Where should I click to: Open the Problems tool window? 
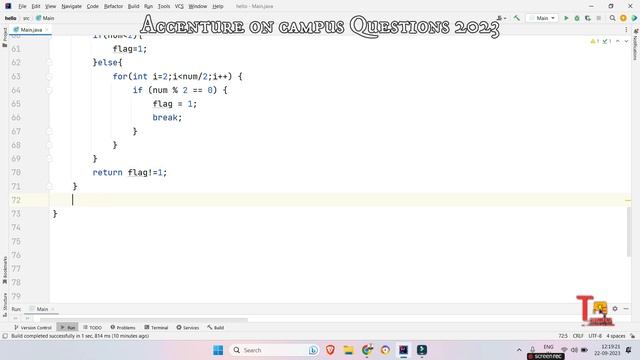[x=123, y=327]
